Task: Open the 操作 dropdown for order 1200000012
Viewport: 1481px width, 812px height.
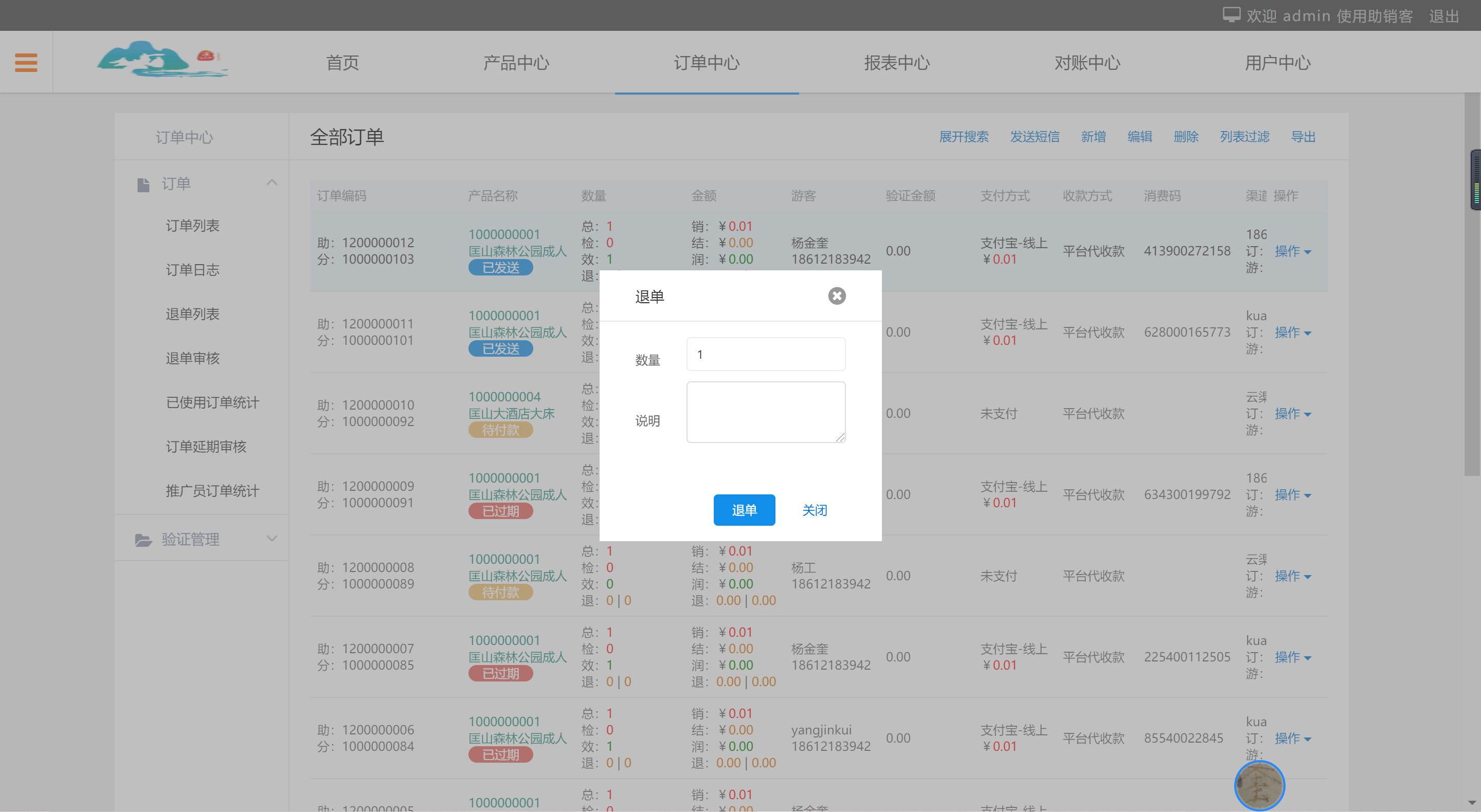Action: [1292, 251]
